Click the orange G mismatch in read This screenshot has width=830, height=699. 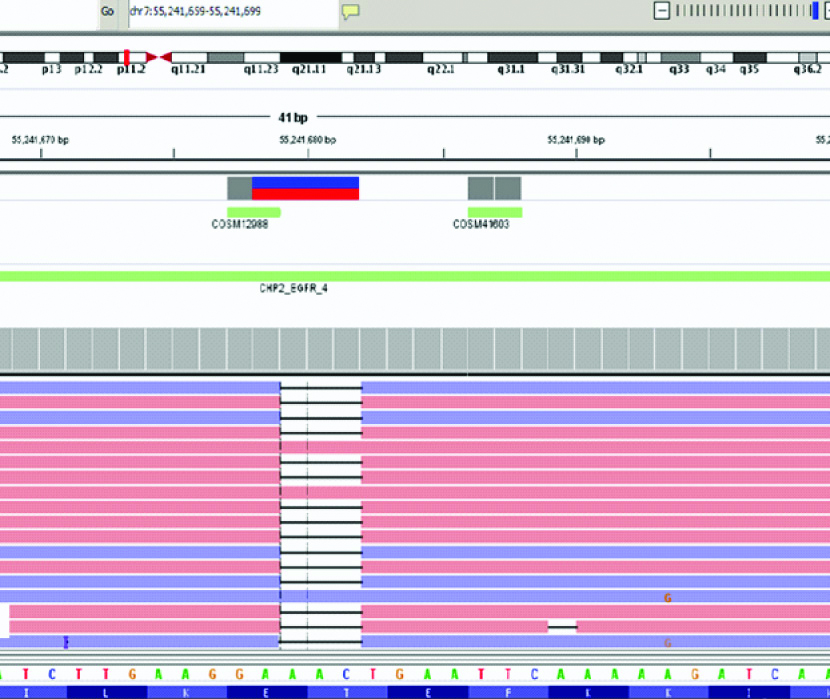click(667, 597)
